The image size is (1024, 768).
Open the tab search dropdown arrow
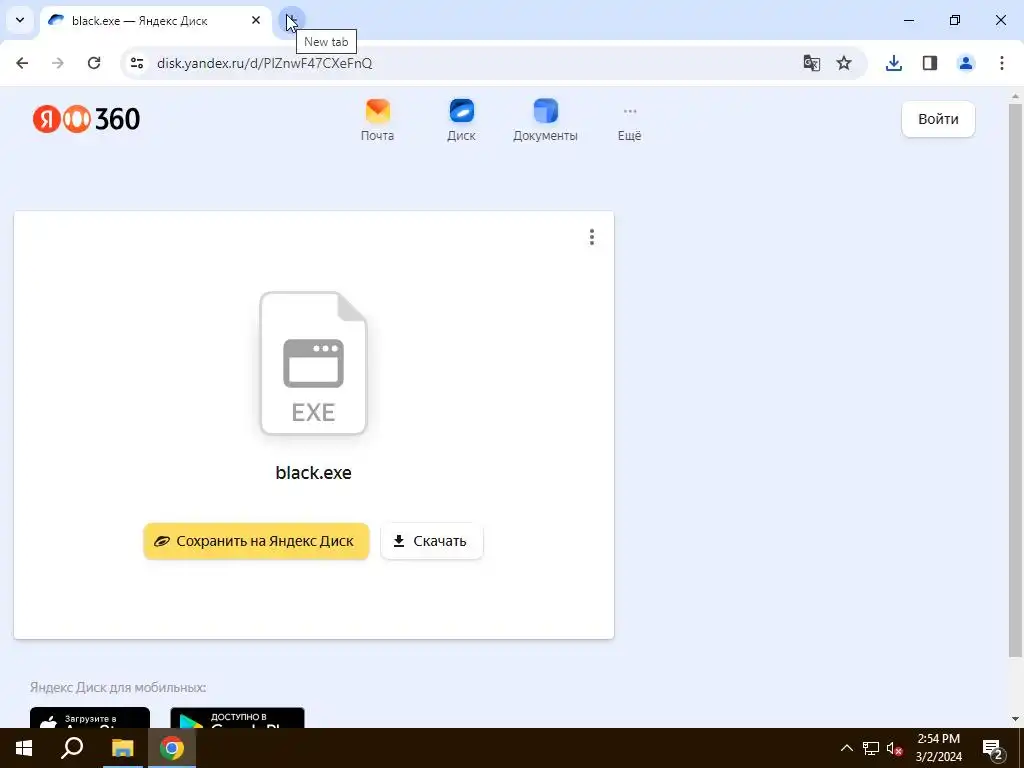(20, 20)
